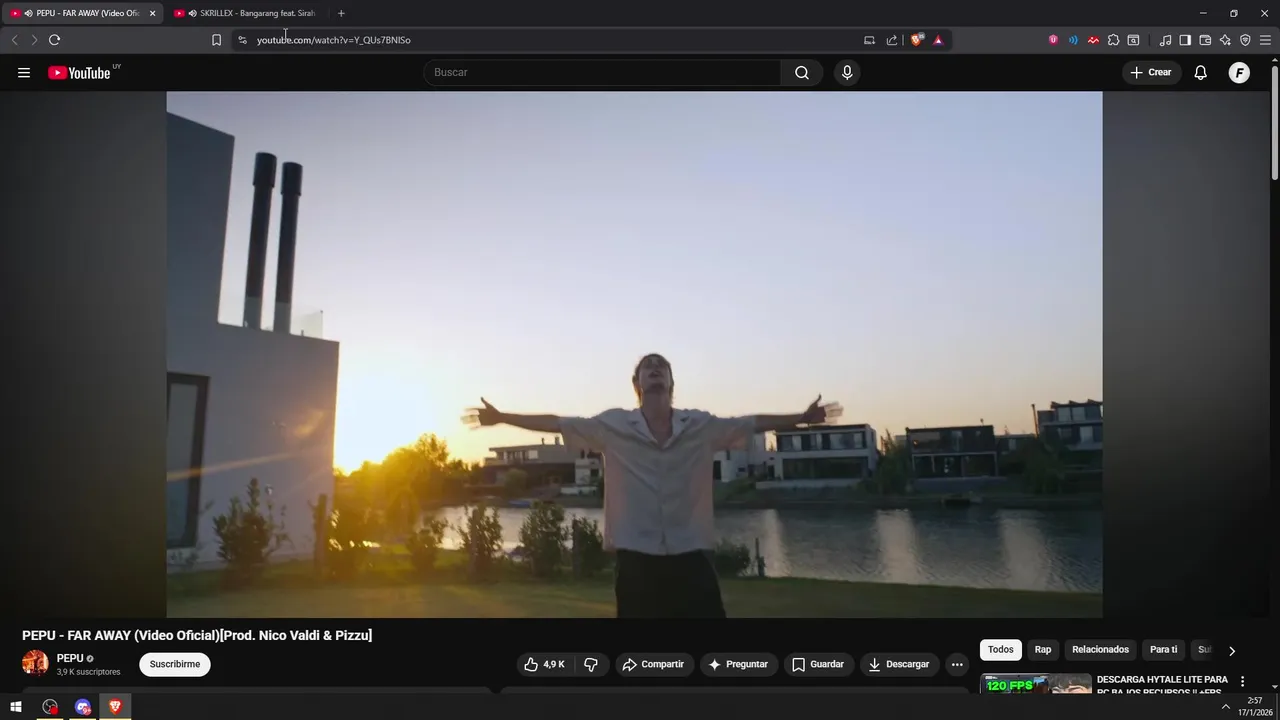The image size is (1280, 720).
Task: Open the Brave music playlist icon
Action: [1165, 40]
